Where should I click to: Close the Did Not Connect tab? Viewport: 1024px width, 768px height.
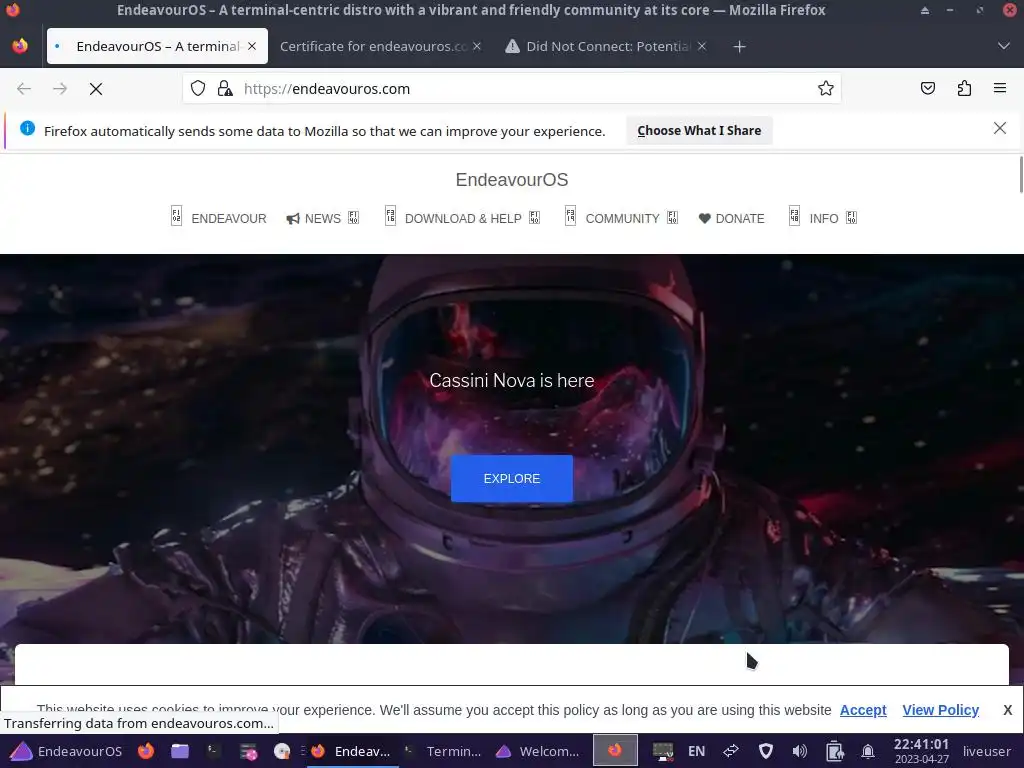701,46
